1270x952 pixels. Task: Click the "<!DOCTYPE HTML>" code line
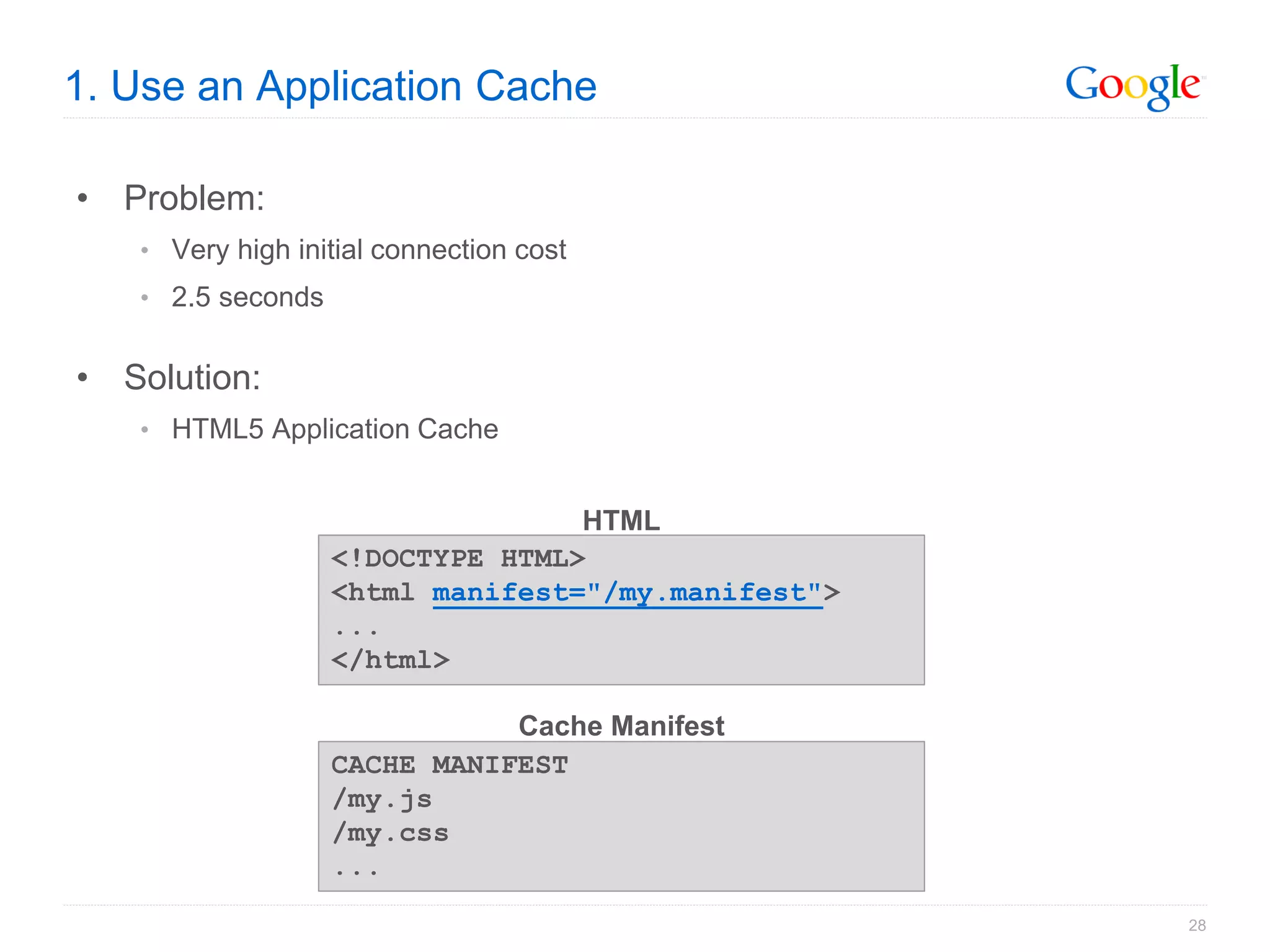pos(458,559)
